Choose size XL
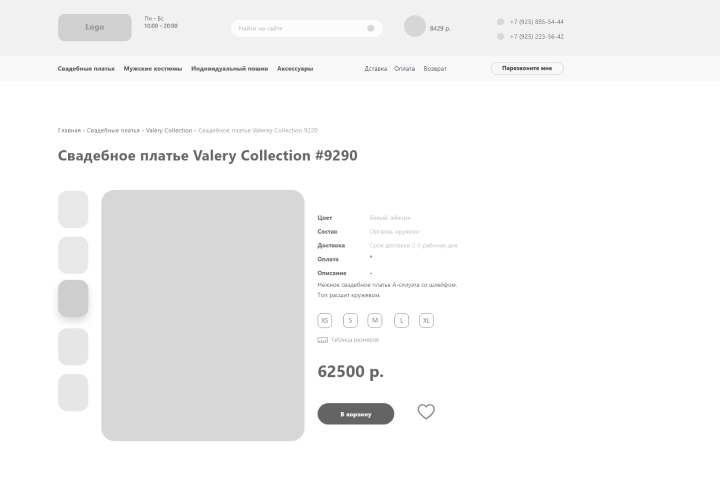The height and width of the screenshot is (480, 720). pyautogui.click(x=426, y=320)
